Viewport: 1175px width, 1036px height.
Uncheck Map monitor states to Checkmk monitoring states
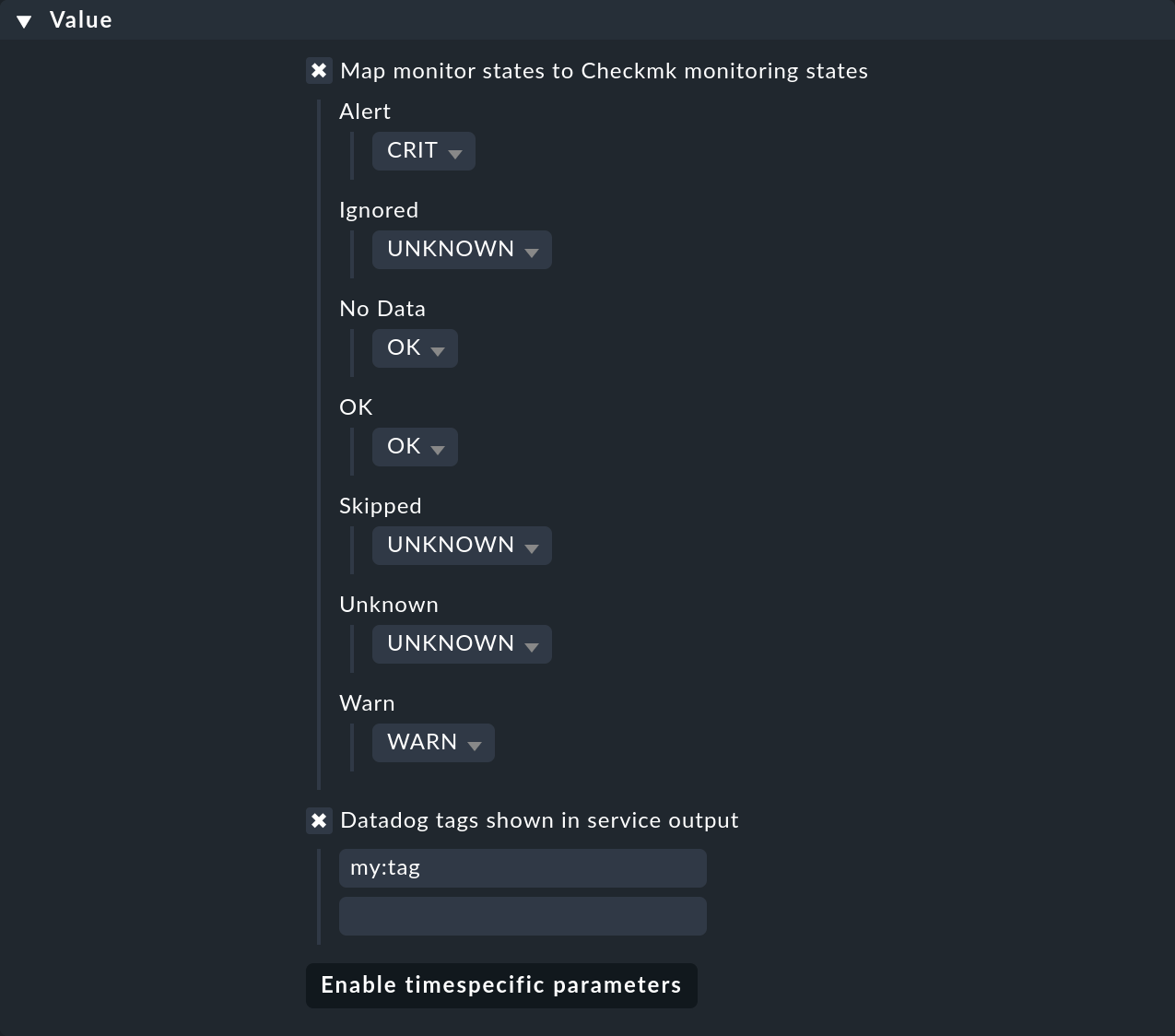pos(319,70)
